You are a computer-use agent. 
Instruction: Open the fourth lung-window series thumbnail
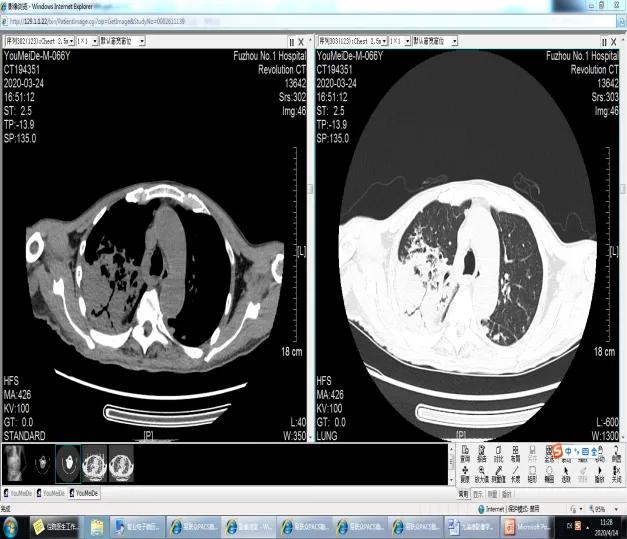coord(94,464)
